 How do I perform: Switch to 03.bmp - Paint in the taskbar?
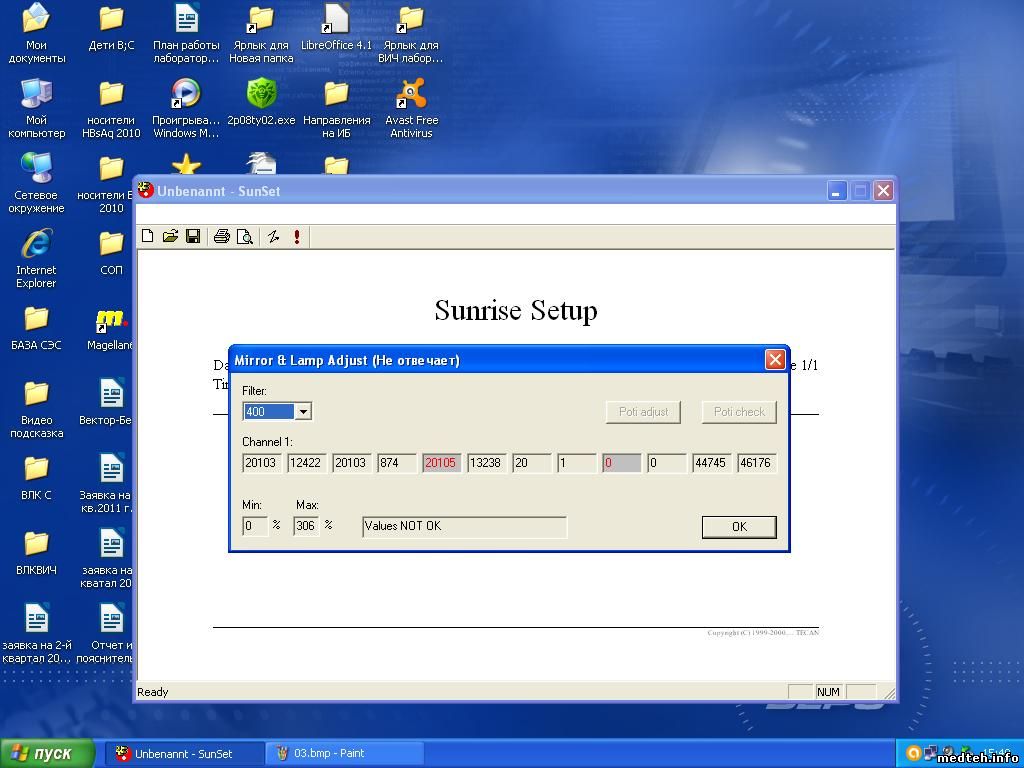click(x=345, y=753)
